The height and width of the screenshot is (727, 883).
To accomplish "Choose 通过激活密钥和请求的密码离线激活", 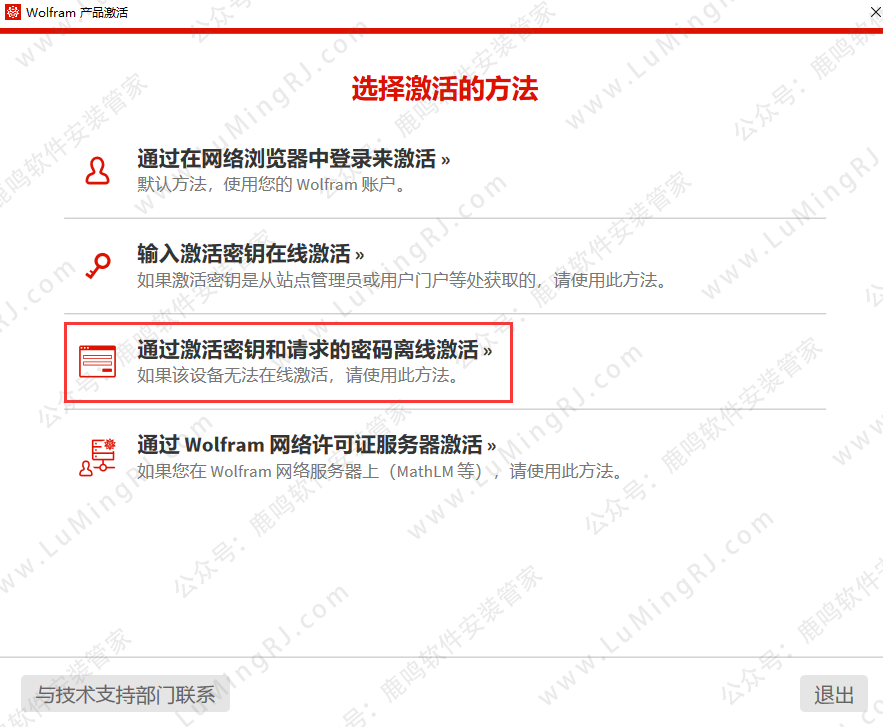I will pyautogui.click(x=308, y=350).
